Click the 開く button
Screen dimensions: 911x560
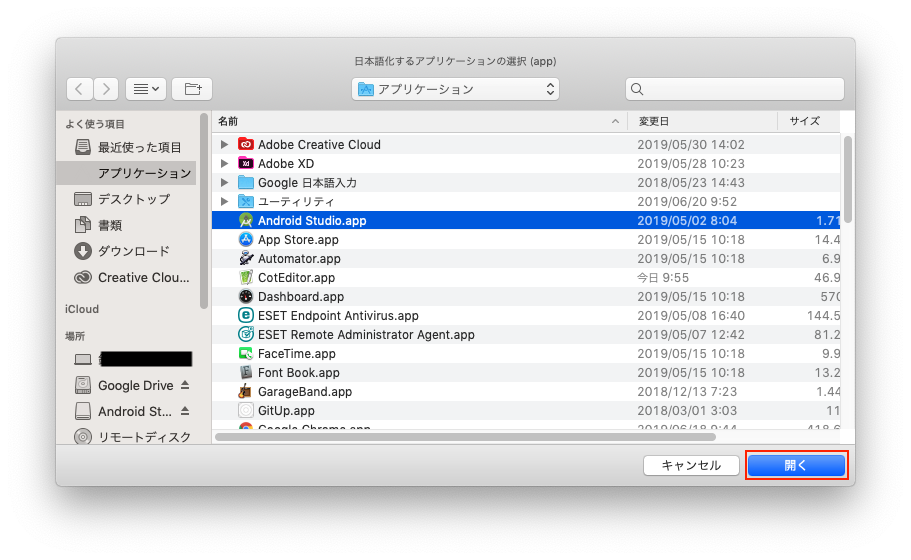pyautogui.click(x=796, y=465)
